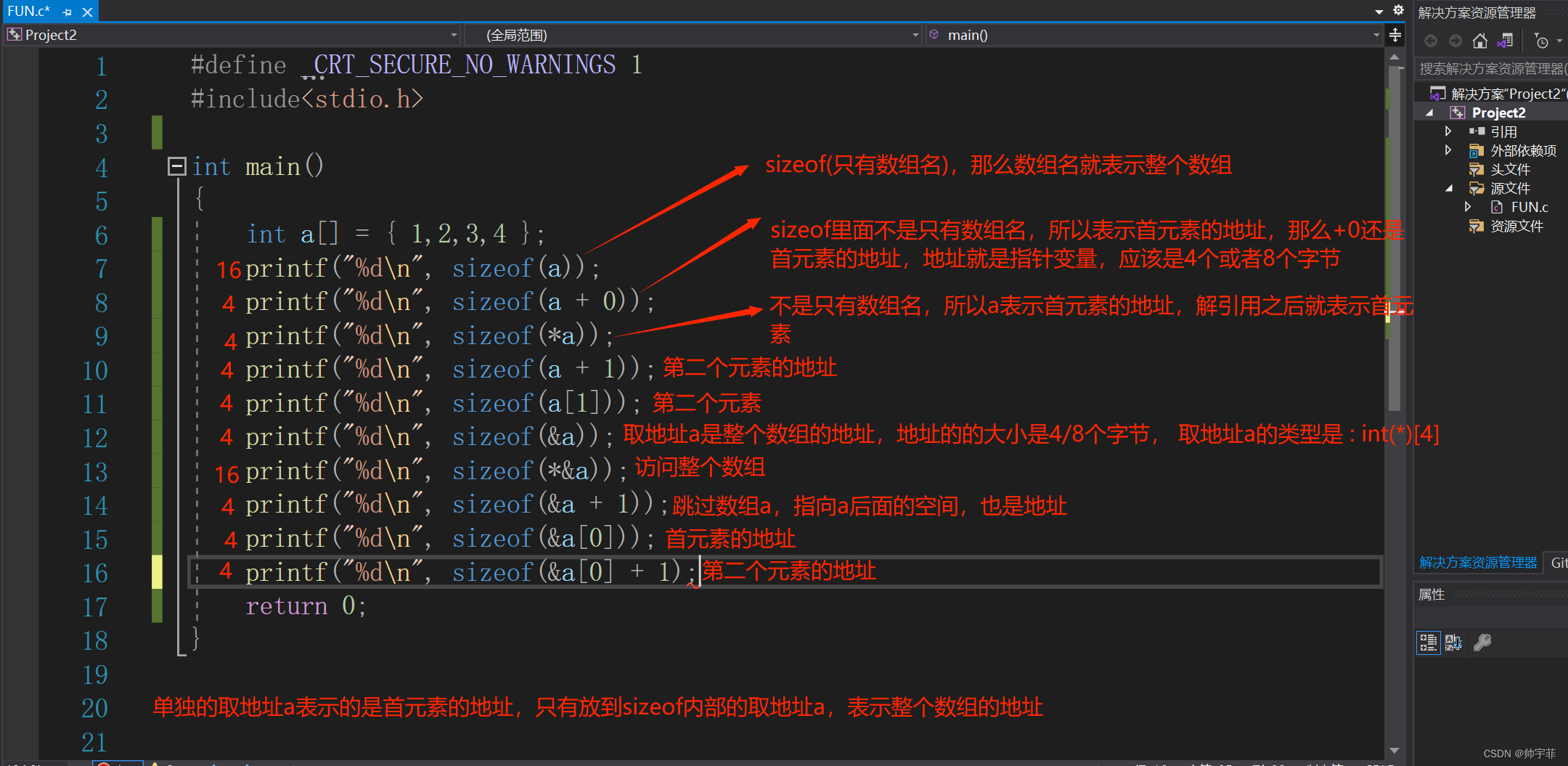This screenshot has height=766, width=1568.
Task: Open the document window settings gear
Action: pos(1398,10)
